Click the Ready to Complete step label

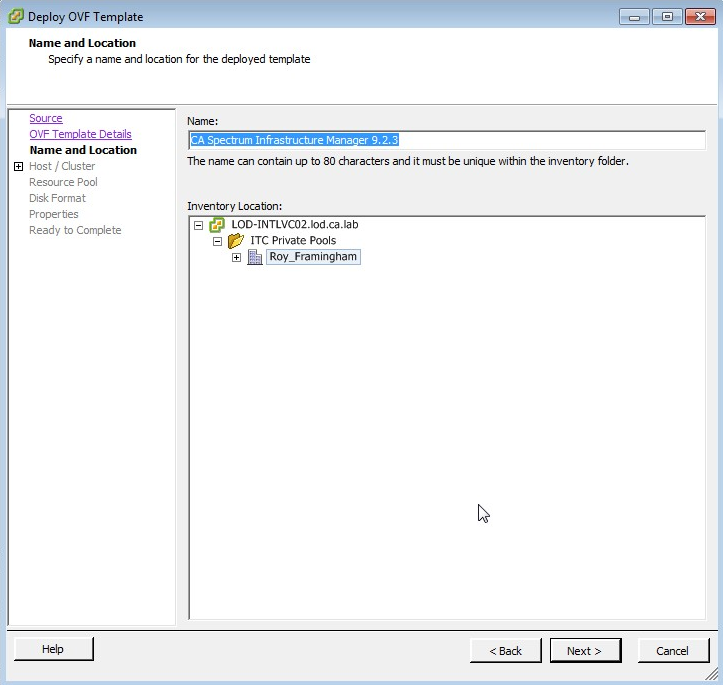pyautogui.click(x=75, y=230)
